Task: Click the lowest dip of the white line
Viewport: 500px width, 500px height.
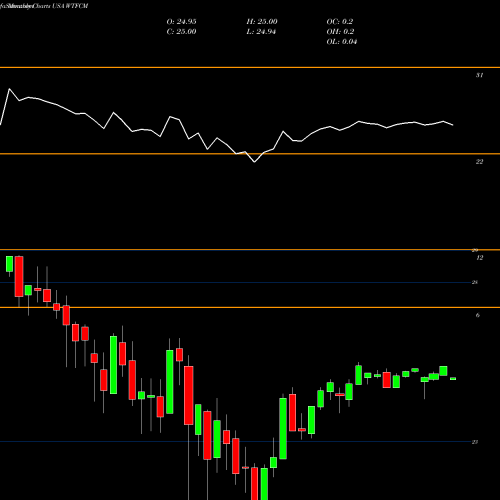Action: pos(255,162)
